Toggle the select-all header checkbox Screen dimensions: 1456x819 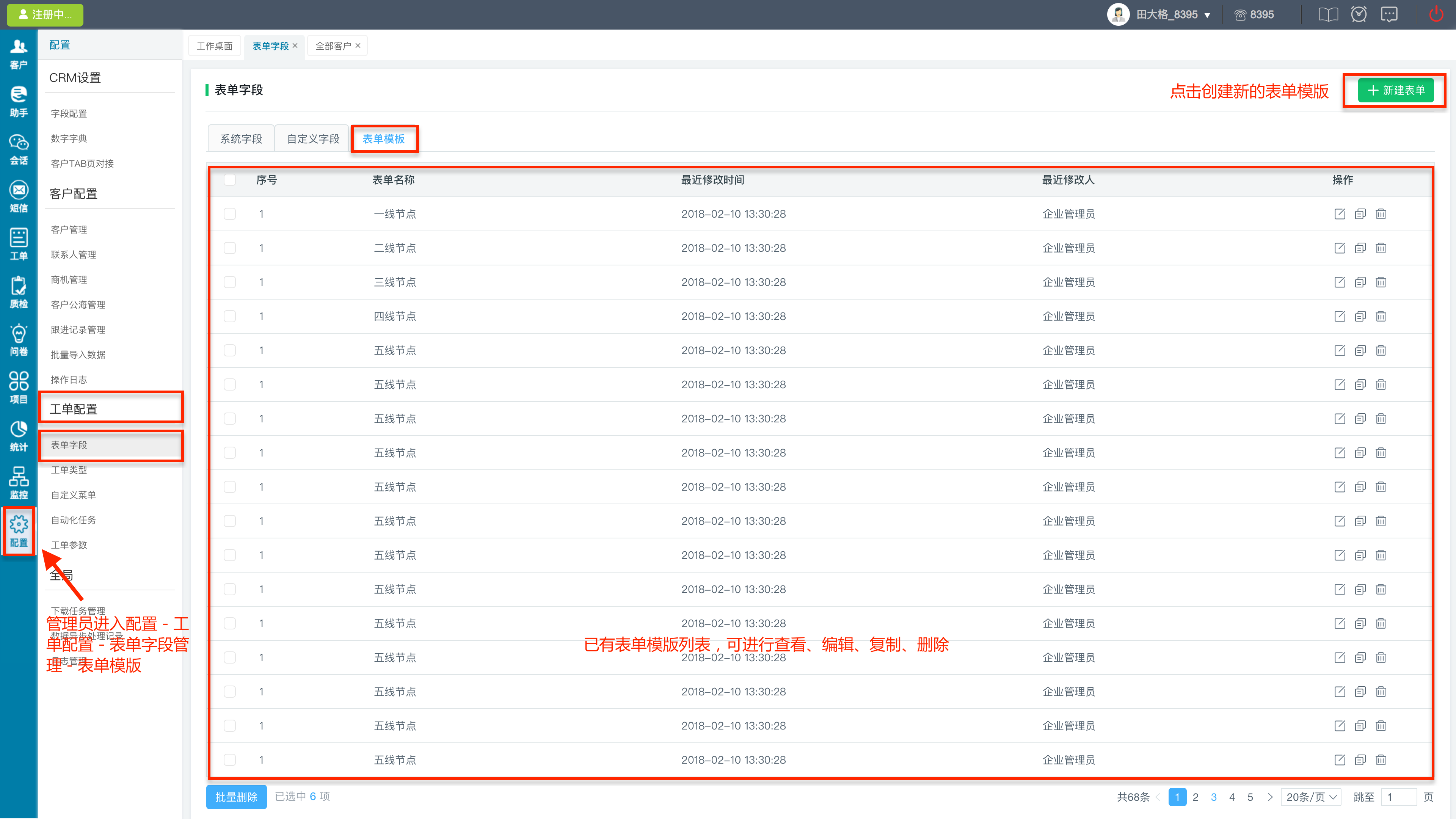[x=229, y=180]
